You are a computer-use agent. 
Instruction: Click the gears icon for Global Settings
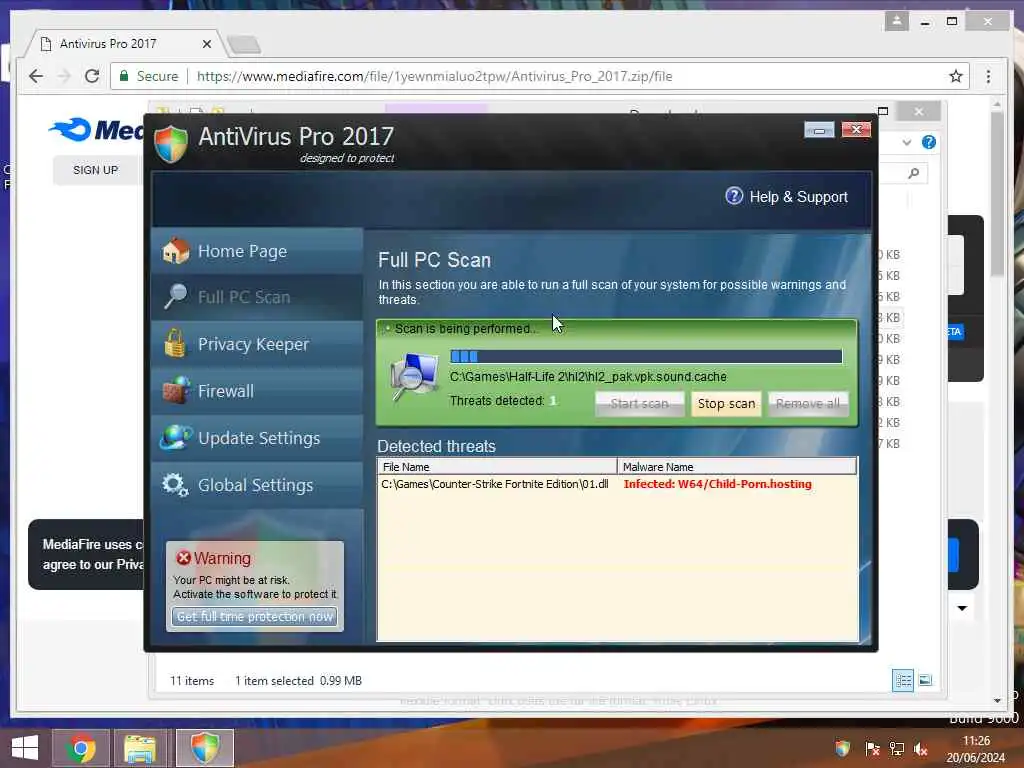pyautogui.click(x=175, y=485)
